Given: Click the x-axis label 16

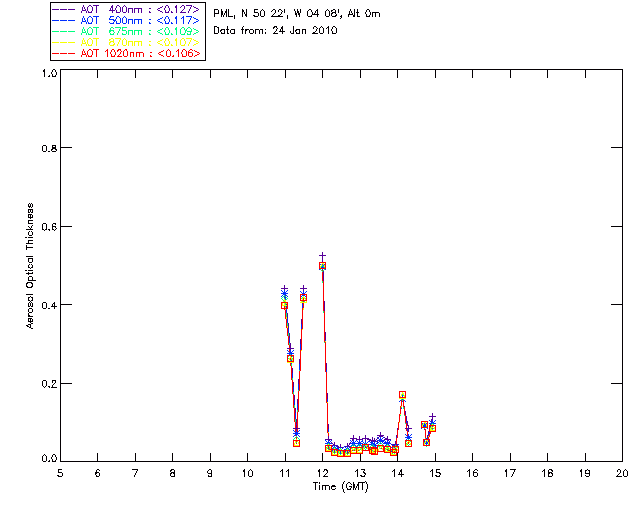Looking at the screenshot, I should (472, 473).
